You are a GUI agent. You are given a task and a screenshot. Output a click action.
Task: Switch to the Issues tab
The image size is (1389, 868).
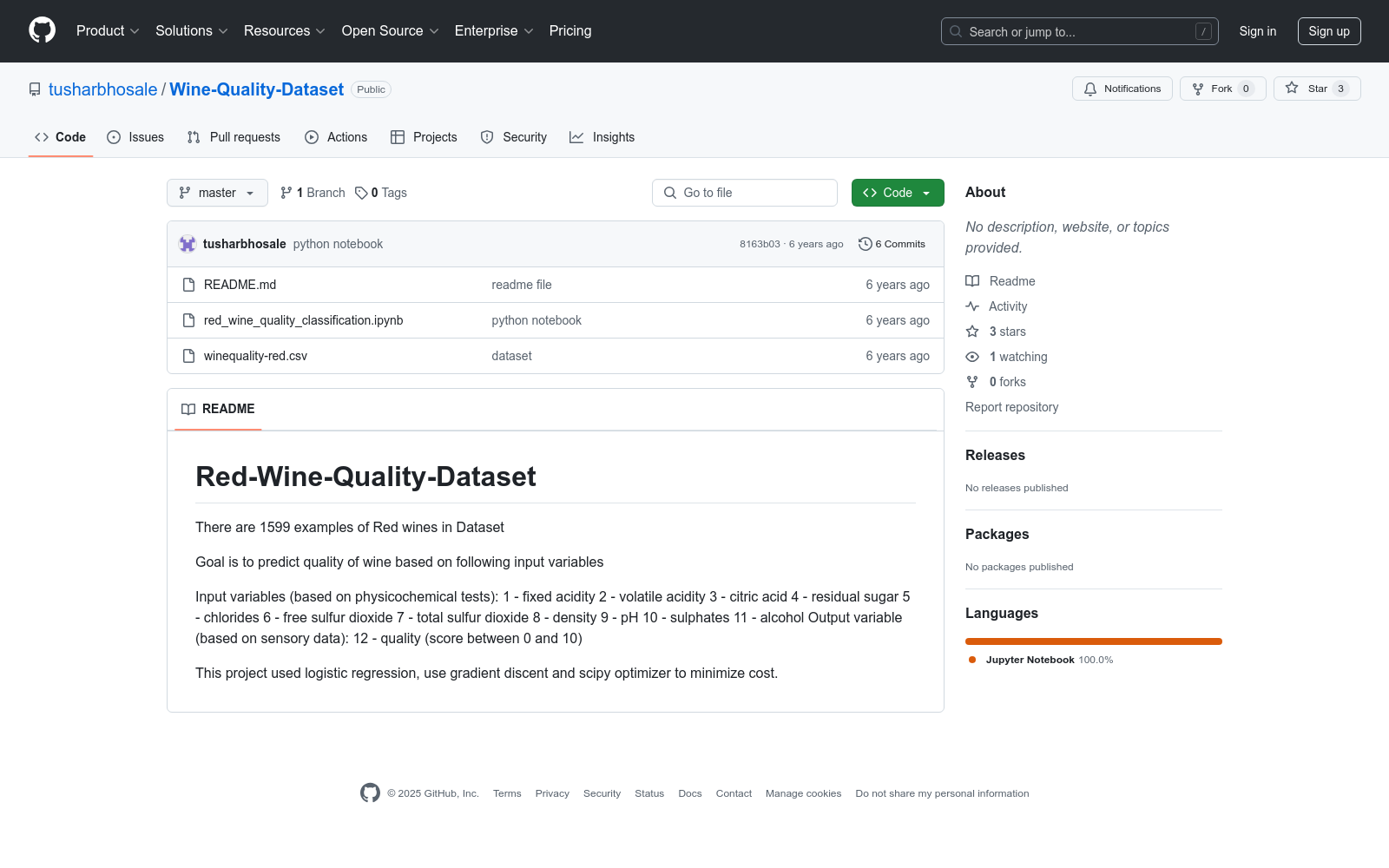[x=135, y=137]
